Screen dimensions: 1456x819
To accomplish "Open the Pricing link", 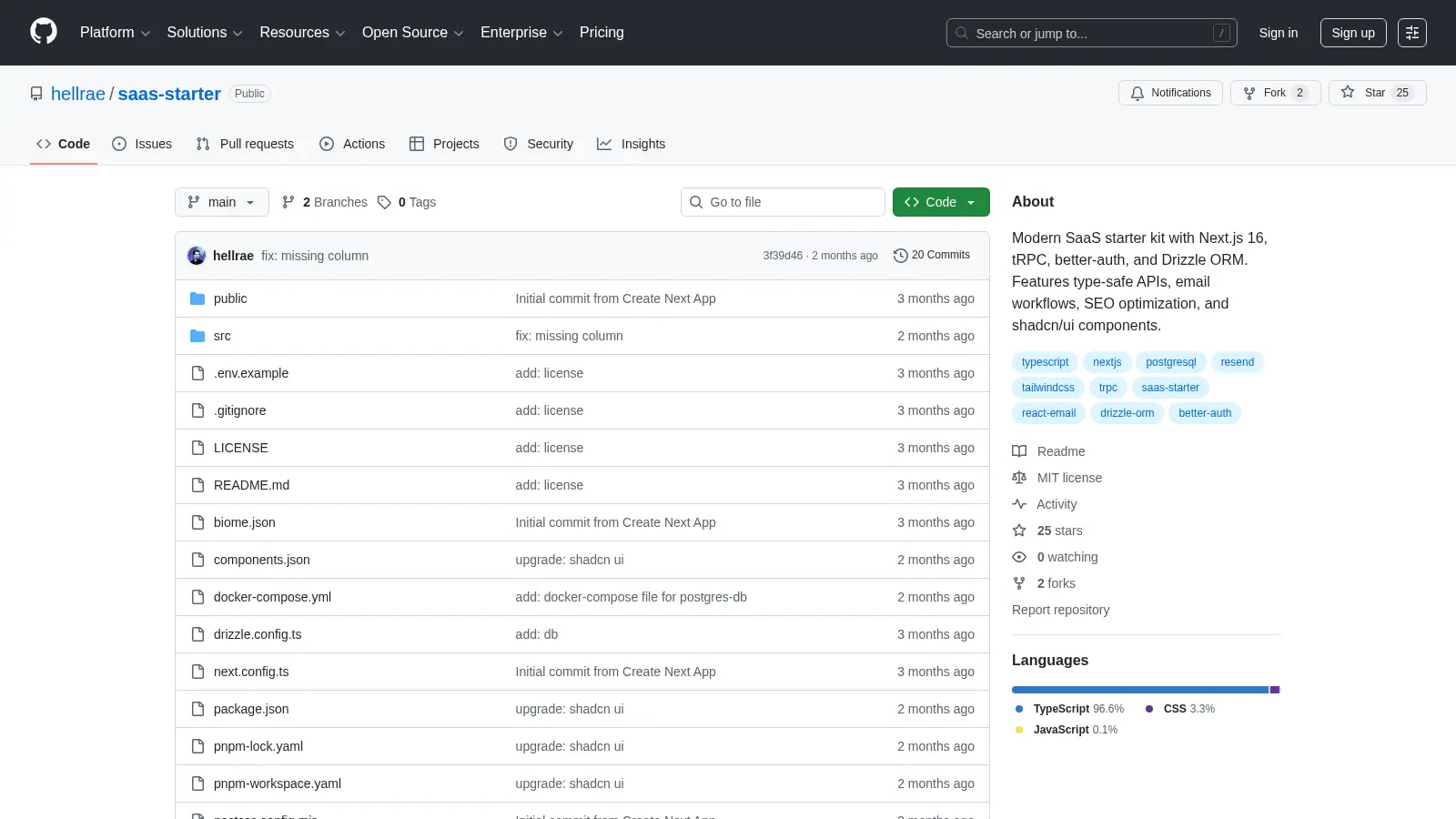I will click(602, 33).
